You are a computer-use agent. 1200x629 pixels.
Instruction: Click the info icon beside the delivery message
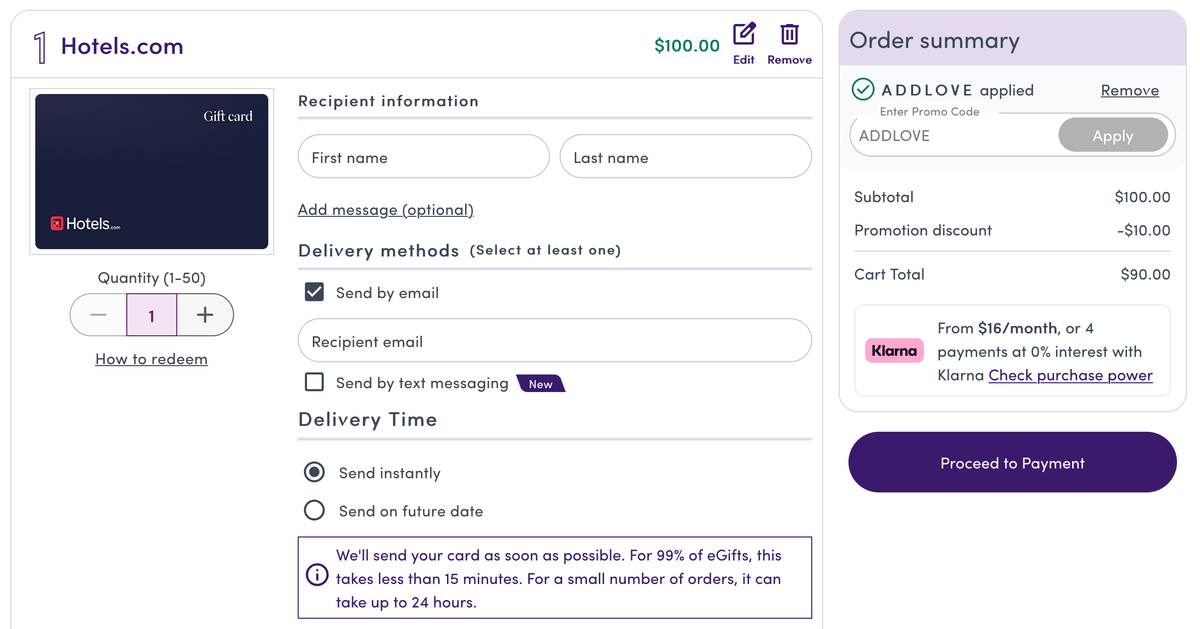(x=317, y=575)
